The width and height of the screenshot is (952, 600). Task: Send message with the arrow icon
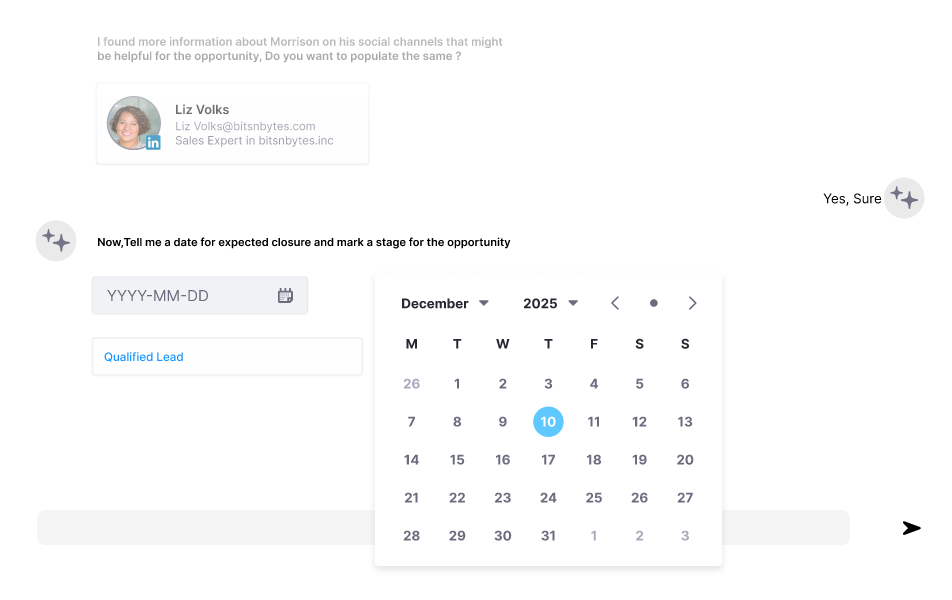pos(911,528)
